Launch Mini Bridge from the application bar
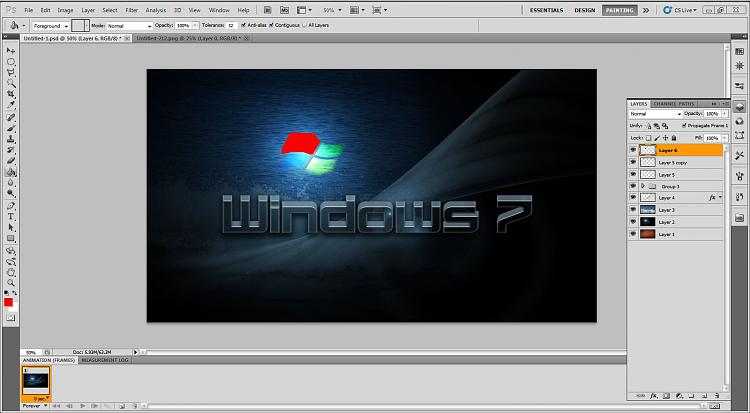This screenshot has height=413, width=750. [x=284, y=10]
